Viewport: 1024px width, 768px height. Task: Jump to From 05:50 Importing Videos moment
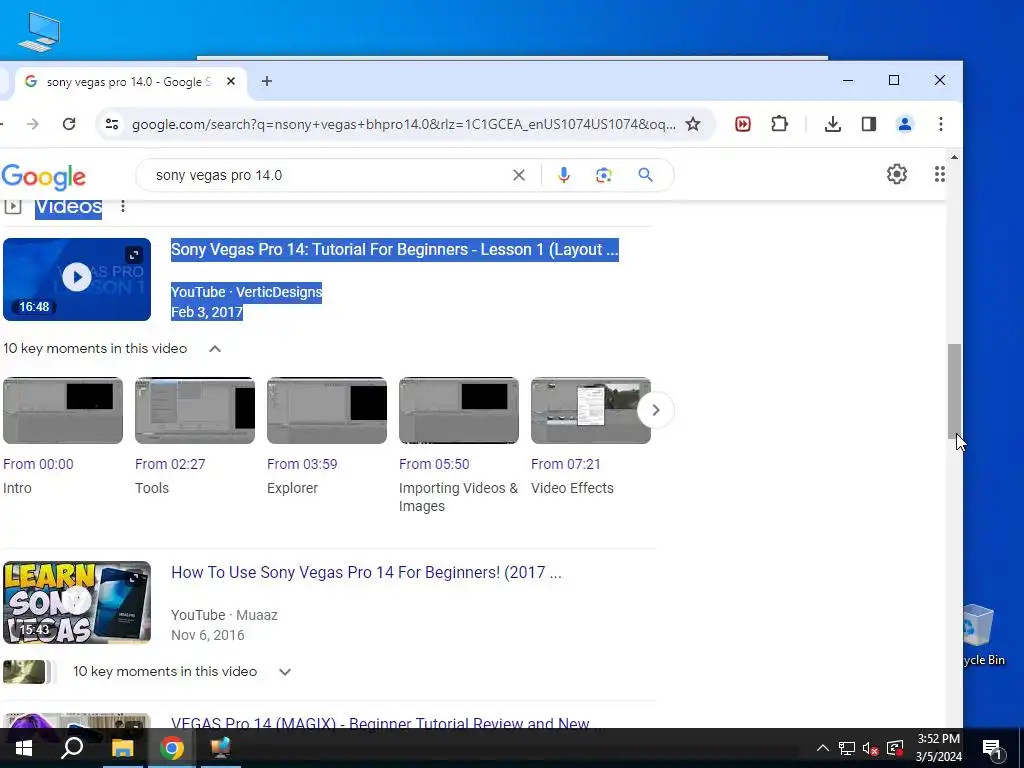[434, 464]
